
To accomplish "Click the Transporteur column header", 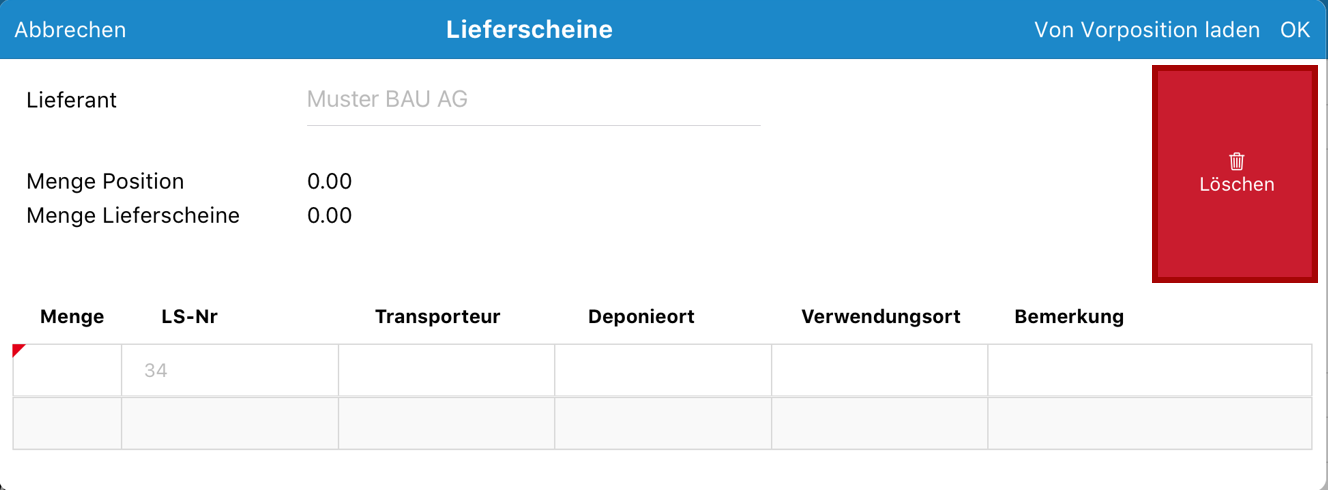I will (x=437, y=317).
